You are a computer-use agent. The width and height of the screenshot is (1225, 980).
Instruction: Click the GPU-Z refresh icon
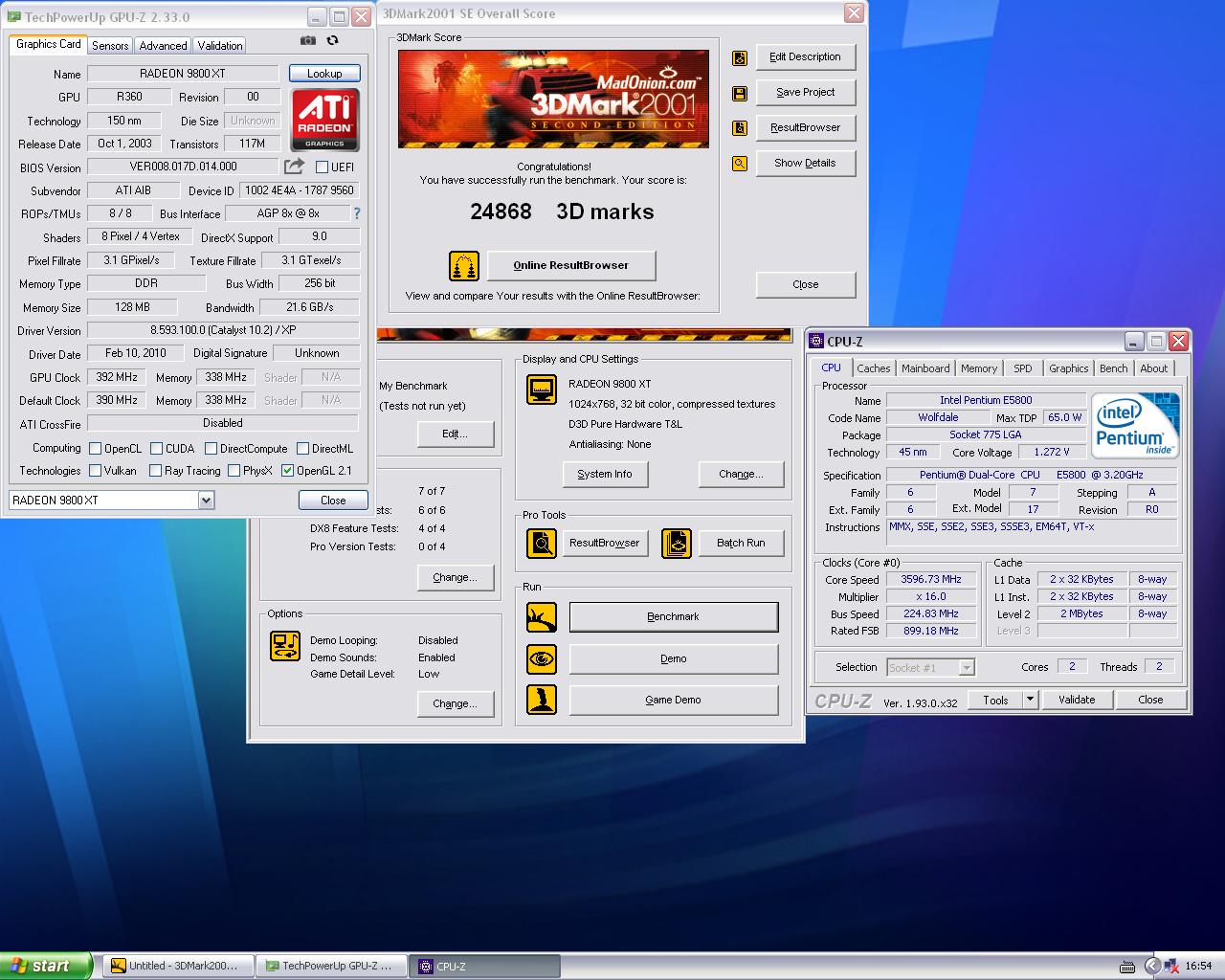point(332,40)
